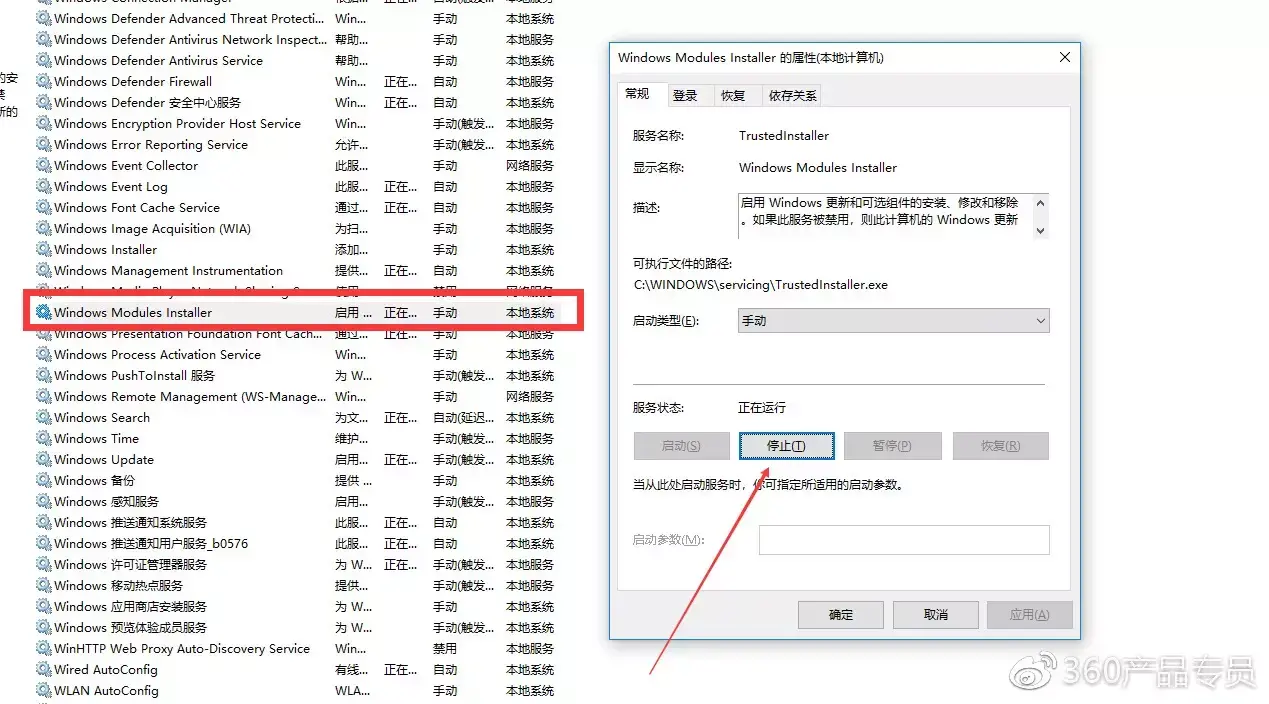Select the icon beside Windows 移动热点服务
This screenshot has width=1269, height=704.
(x=44, y=586)
